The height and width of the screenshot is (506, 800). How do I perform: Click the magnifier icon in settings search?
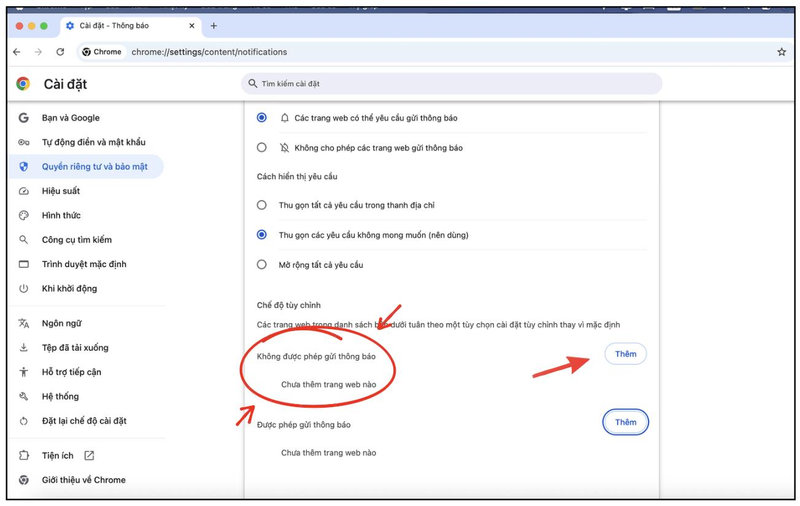(253, 83)
